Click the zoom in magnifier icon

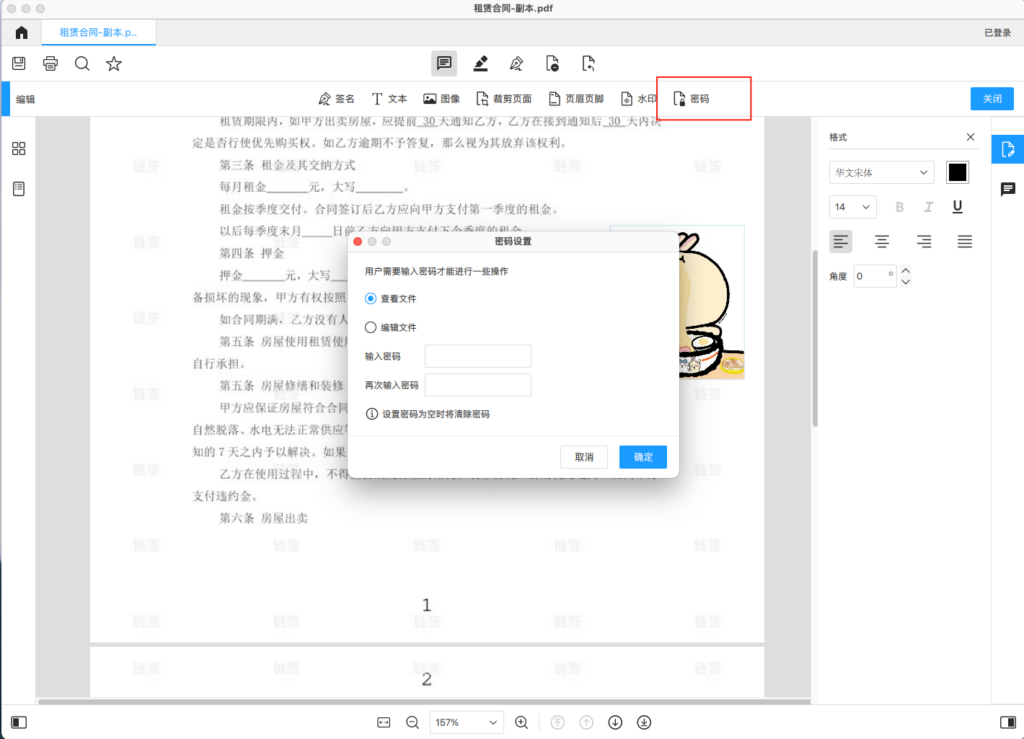[521, 722]
